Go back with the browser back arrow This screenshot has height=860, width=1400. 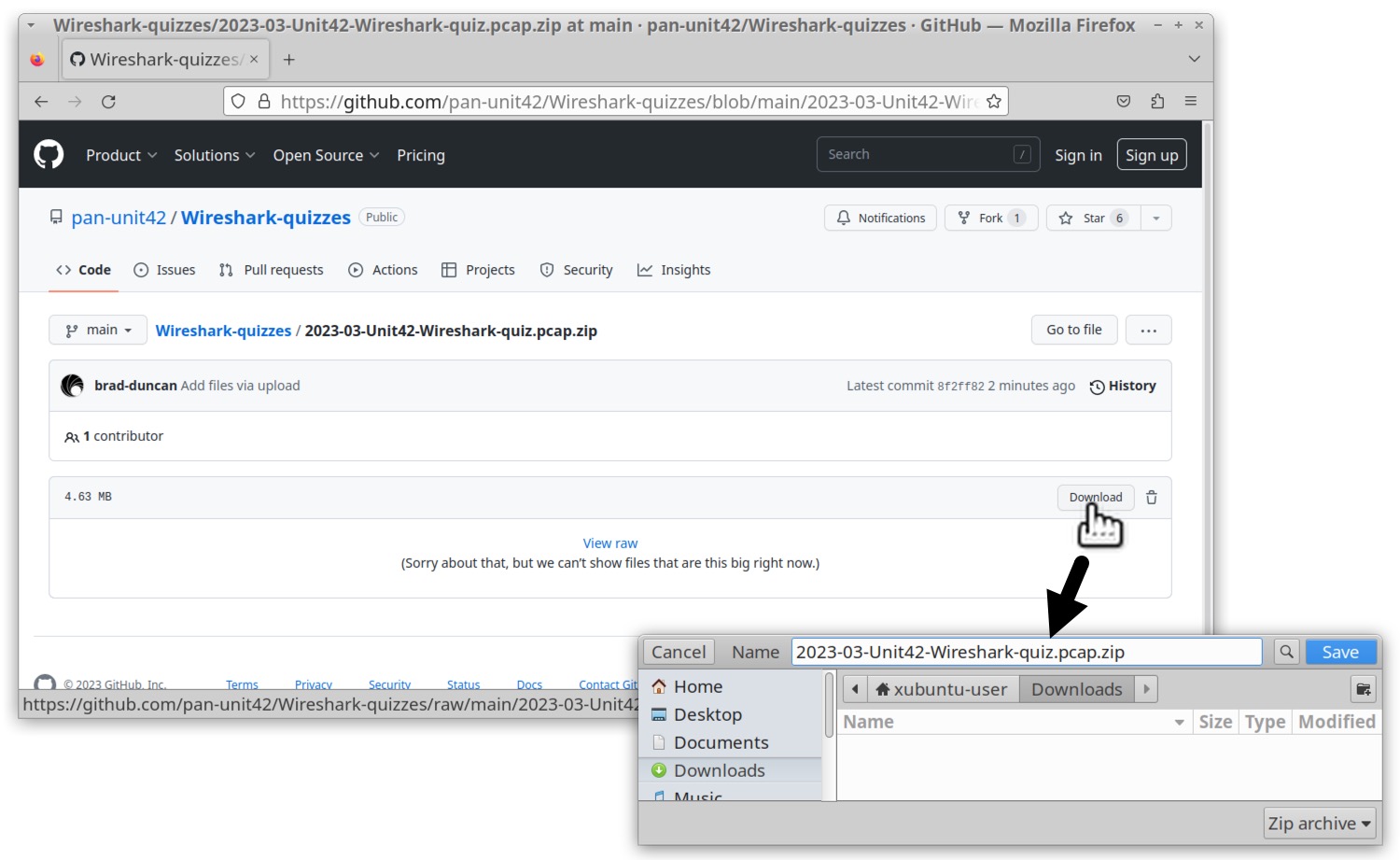(x=41, y=102)
